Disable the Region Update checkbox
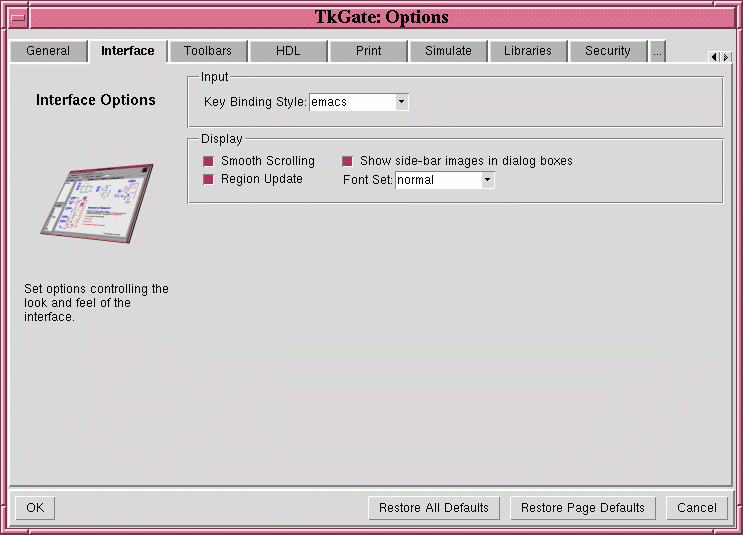 pyautogui.click(x=209, y=180)
